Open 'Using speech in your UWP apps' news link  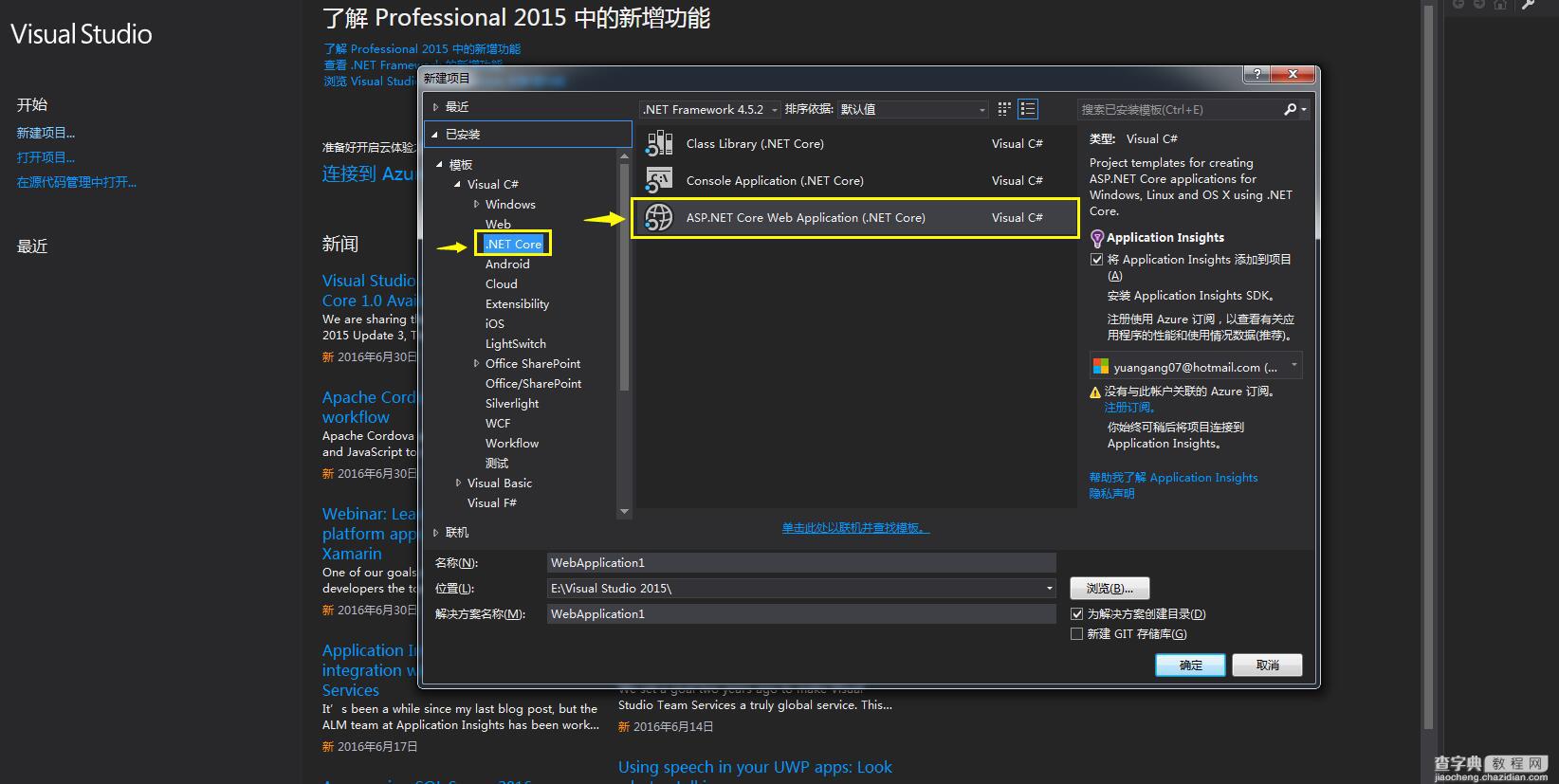[755, 767]
